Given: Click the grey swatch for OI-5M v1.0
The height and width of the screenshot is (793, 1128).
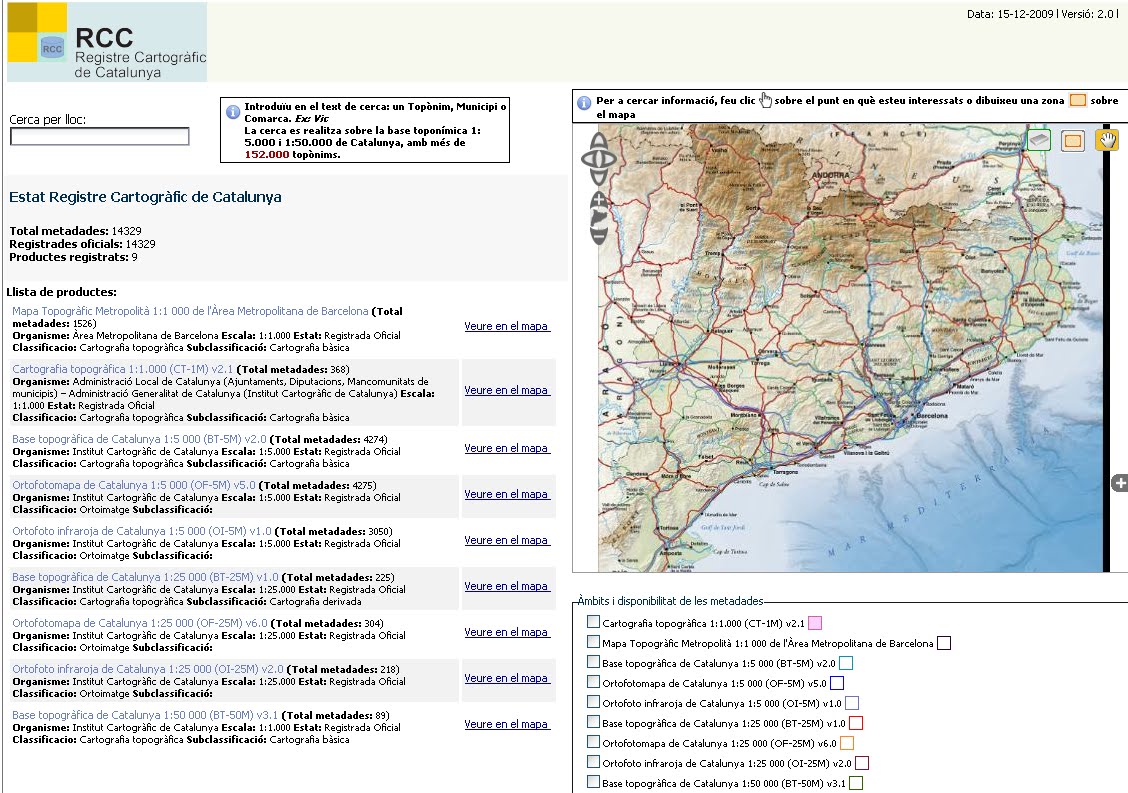Looking at the screenshot, I should [x=852, y=703].
